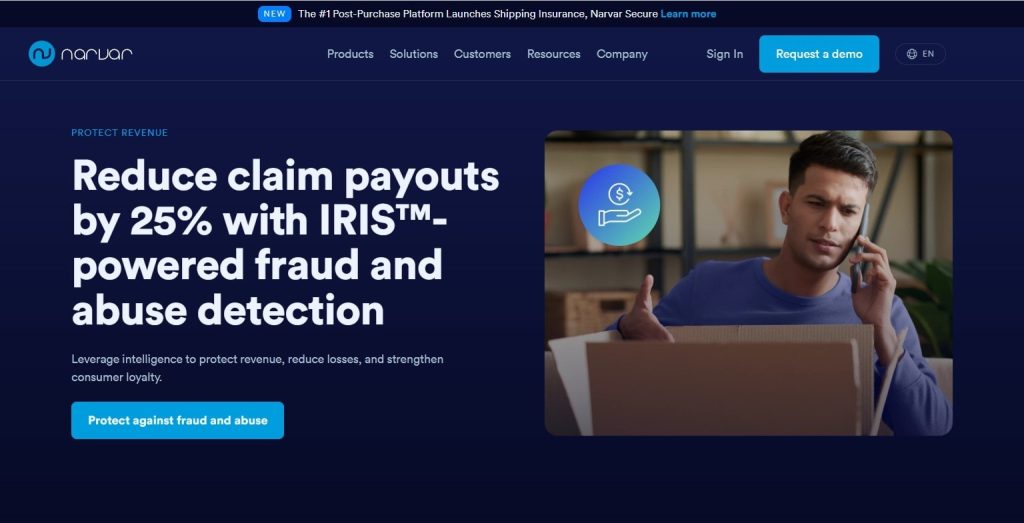Open the Company menu
Viewport: 1024px width, 523px height.
(x=622, y=54)
